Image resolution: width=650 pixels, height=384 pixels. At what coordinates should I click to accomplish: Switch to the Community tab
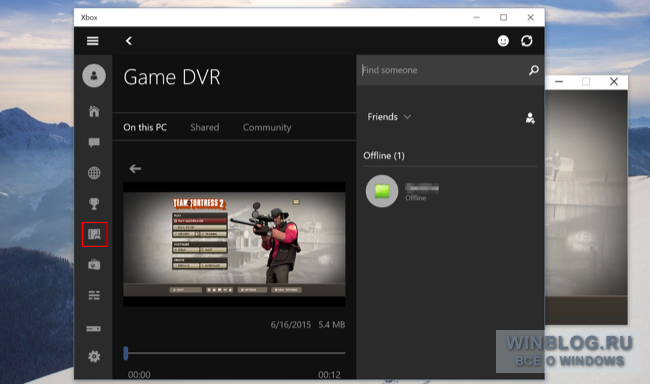click(x=267, y=127)
